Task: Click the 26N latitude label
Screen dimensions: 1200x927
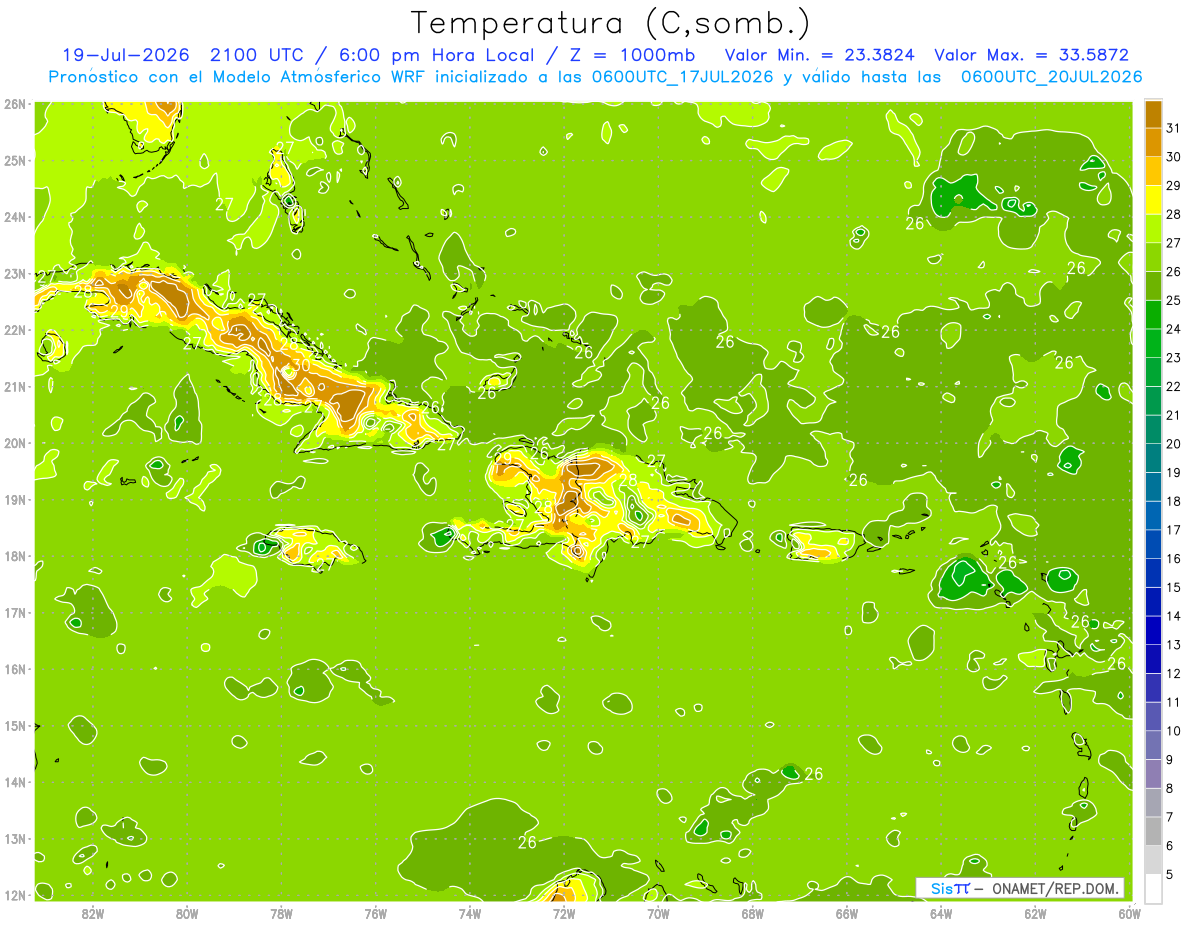Action: [x=14, y=104]
